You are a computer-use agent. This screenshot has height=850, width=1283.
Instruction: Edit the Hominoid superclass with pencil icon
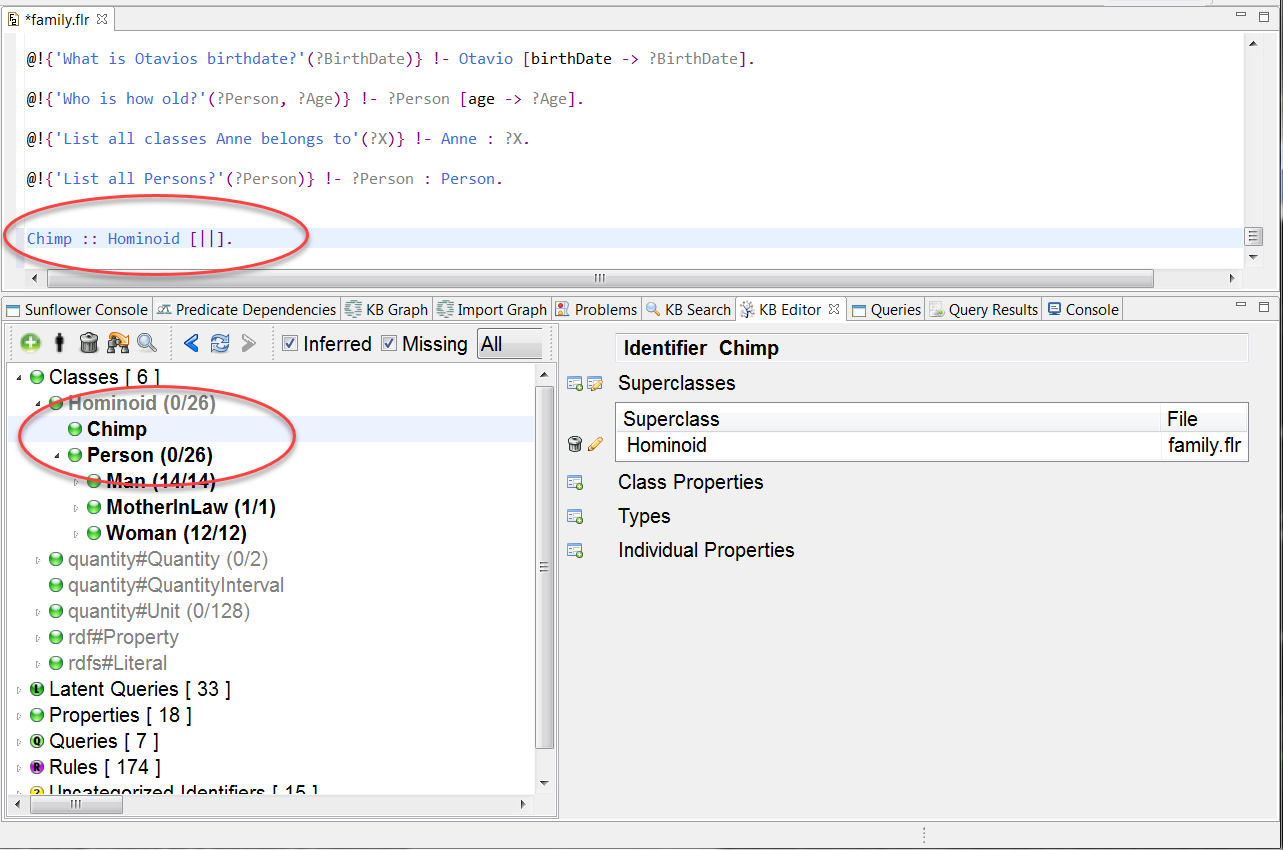[595, 445]
